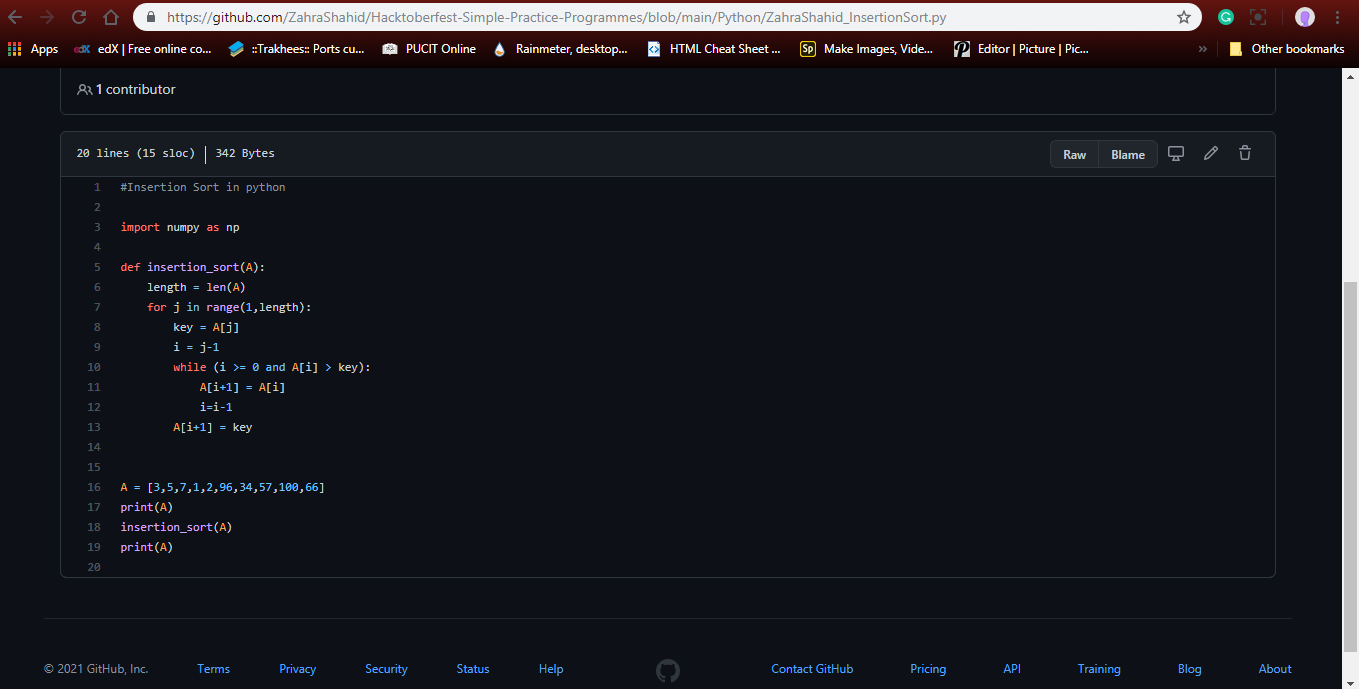Open Terms footer link
Screen dimensions: 1359x689
(x=213, y=669)
